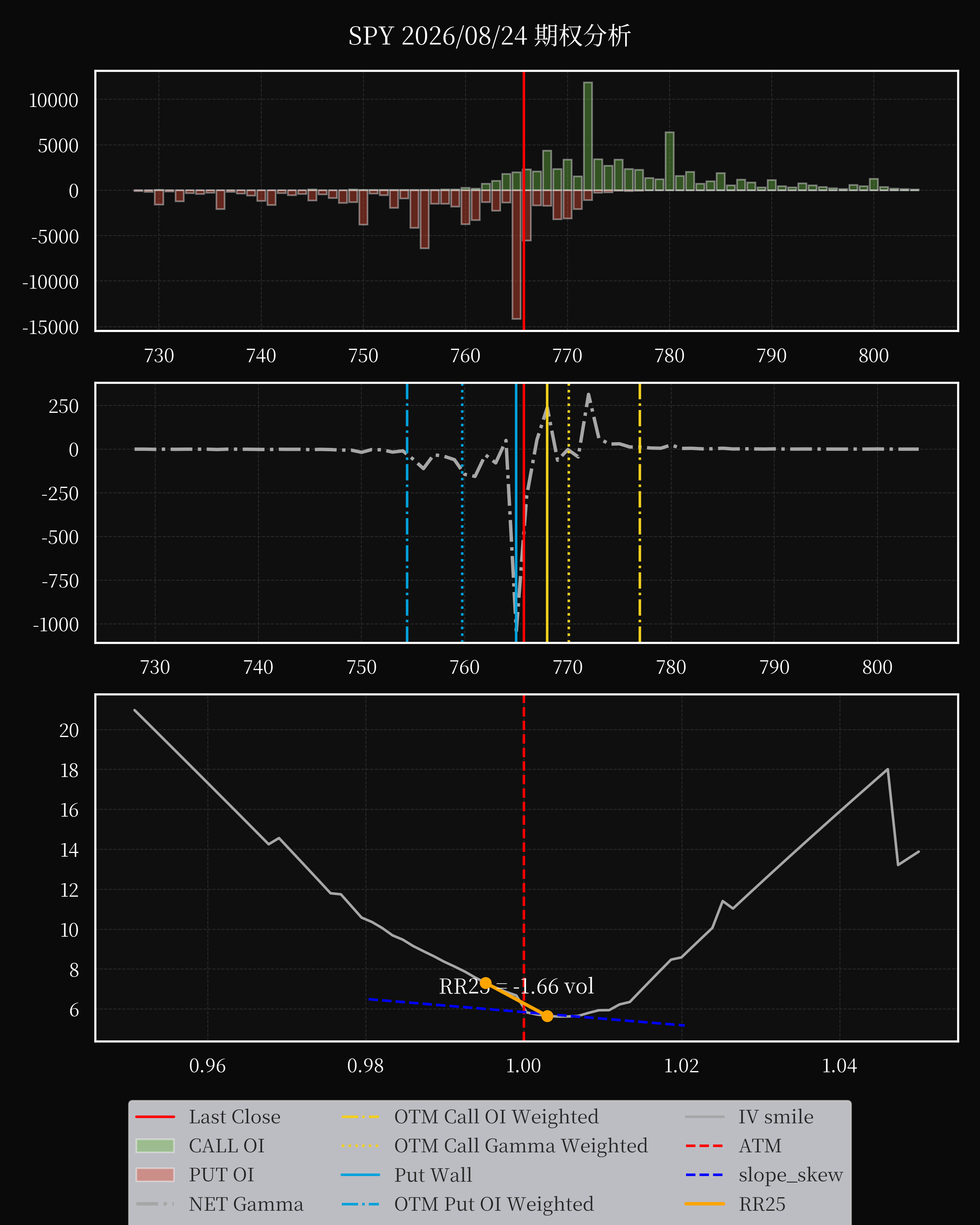Screen dimensions: 980x1225
Task: Click the "0.98" moneyness axis label
Action: [x=365, y=1065]
